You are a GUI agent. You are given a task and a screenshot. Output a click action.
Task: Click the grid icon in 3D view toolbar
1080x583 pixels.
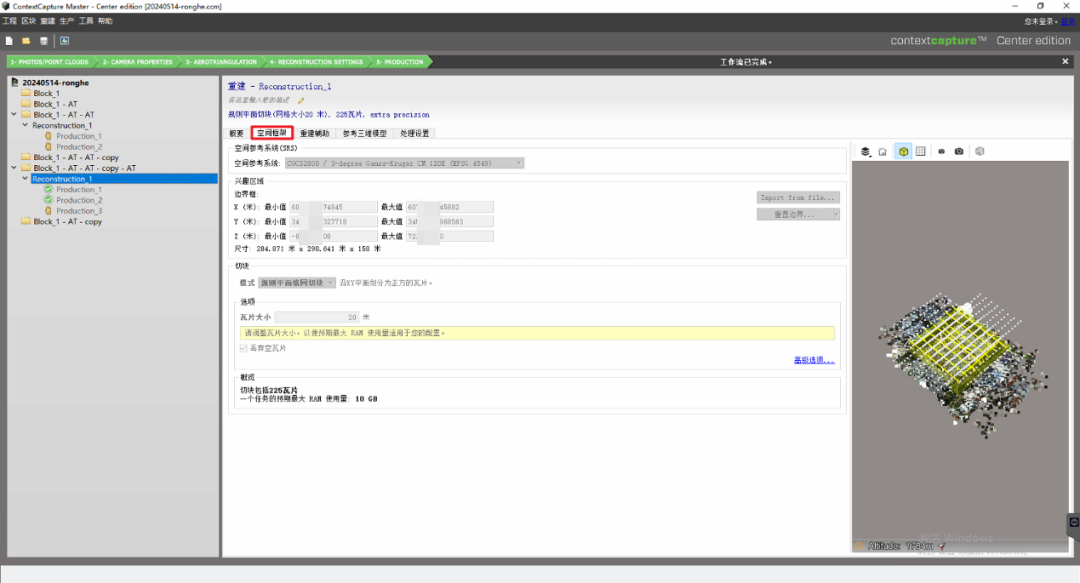click(x=921, y=152)
